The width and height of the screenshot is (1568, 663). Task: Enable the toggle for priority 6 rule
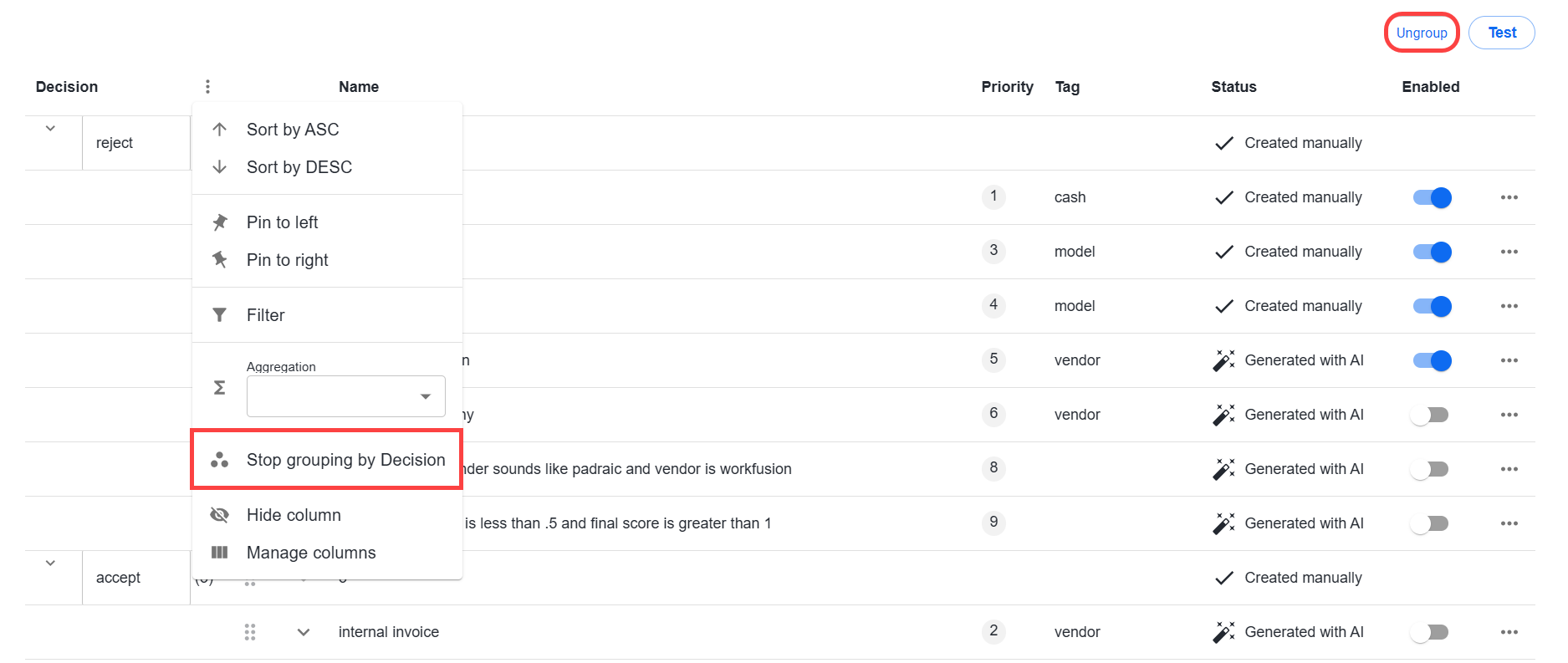pyautogui.click(x=1430, y=415)
